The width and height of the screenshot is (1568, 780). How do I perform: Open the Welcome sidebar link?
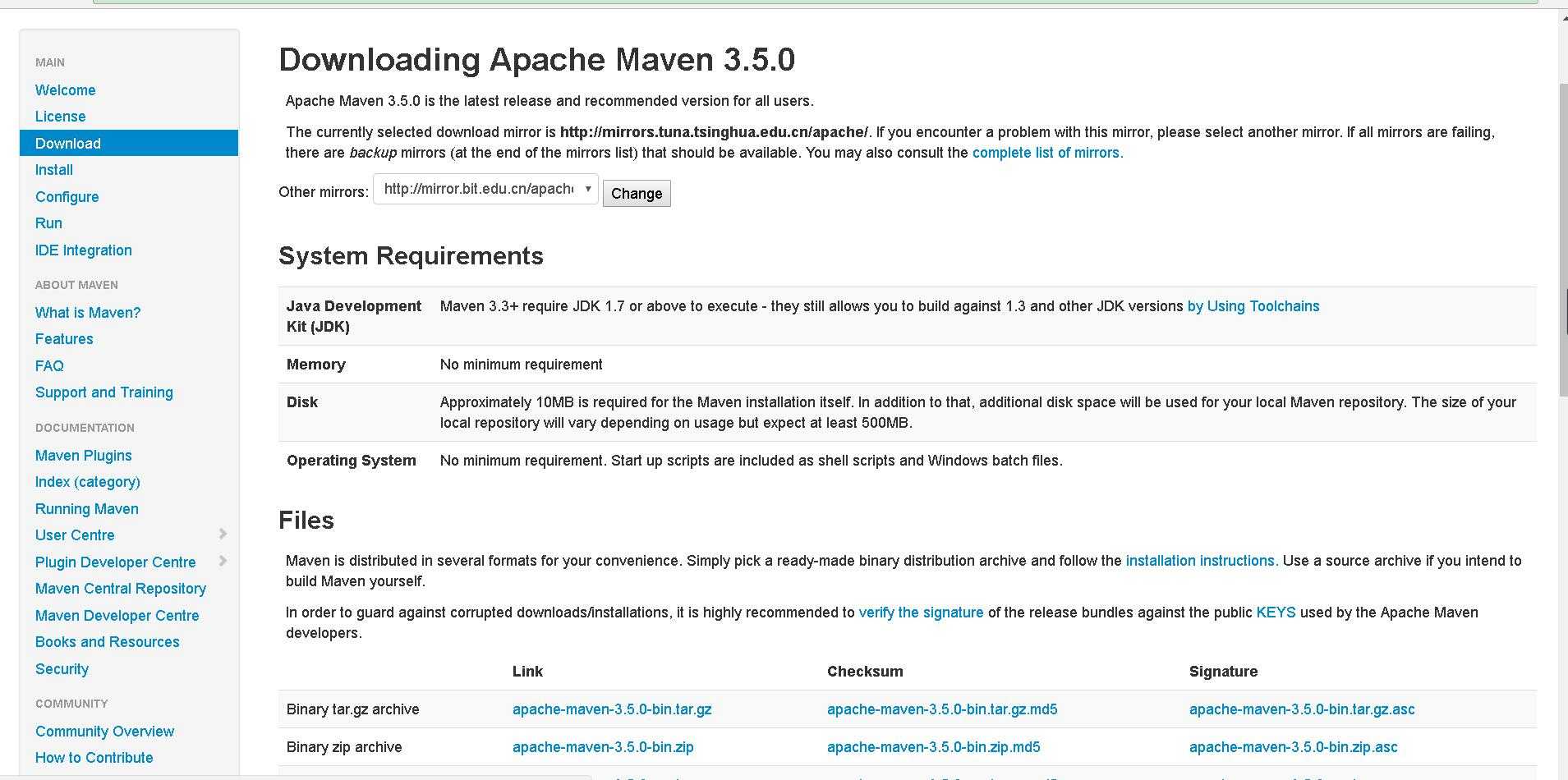[65, 90]
